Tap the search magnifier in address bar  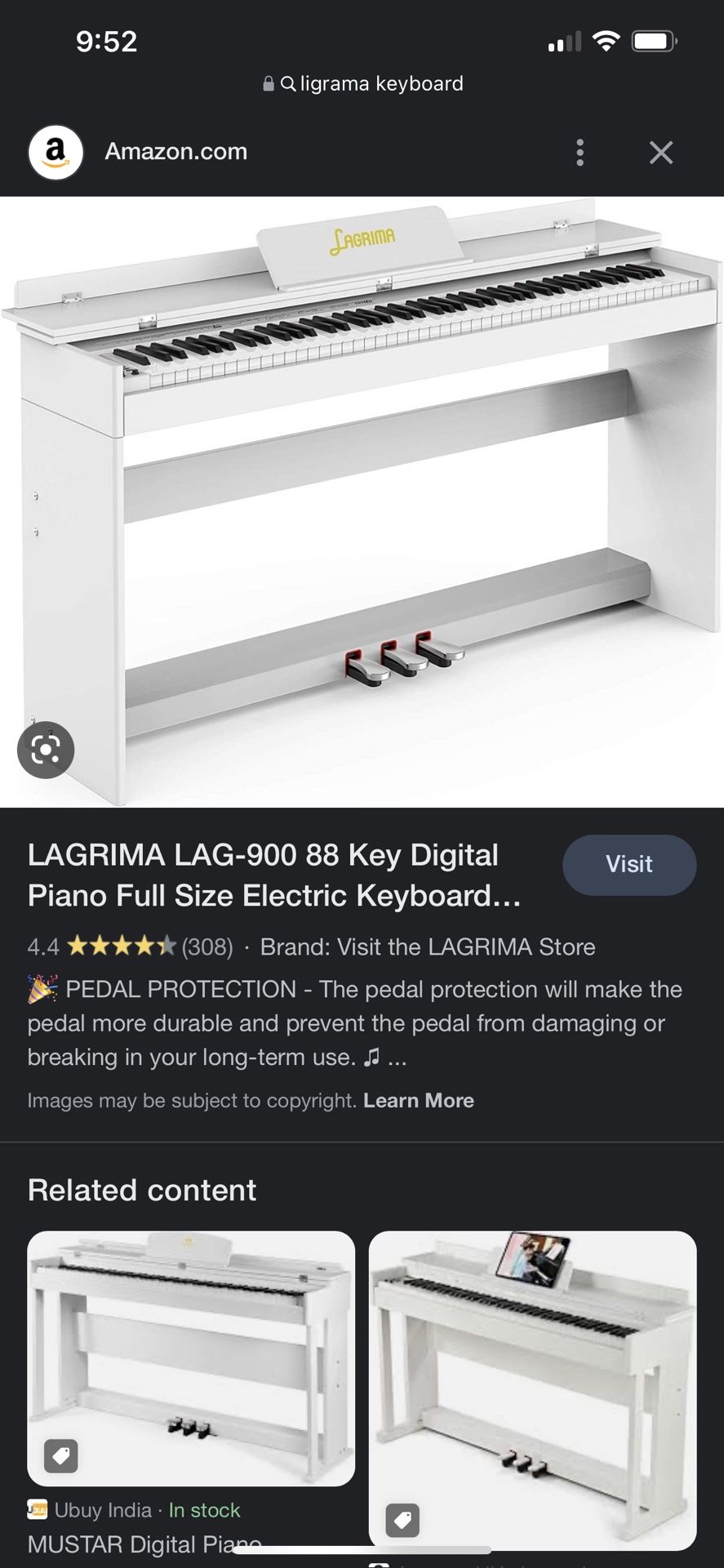(288, 83)
